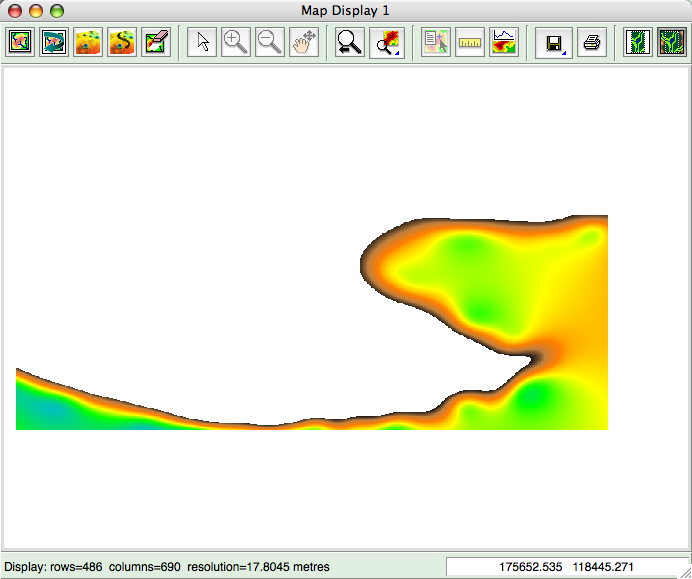Toggle constrain map to region geometry

637,42
